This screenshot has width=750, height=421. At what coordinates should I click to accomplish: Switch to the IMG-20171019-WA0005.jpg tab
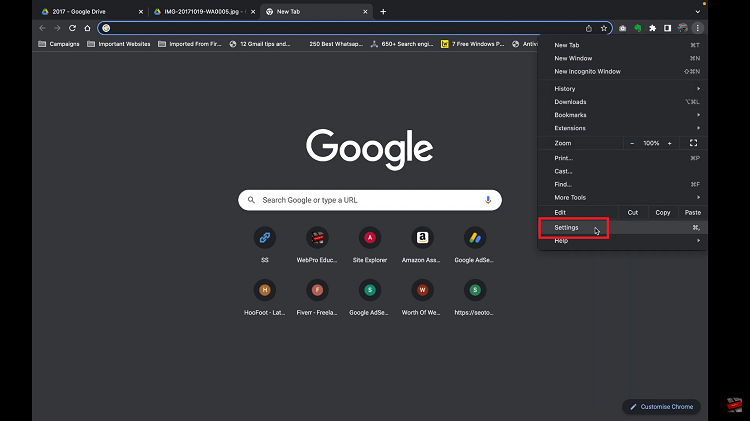click(x=203, y=11)
